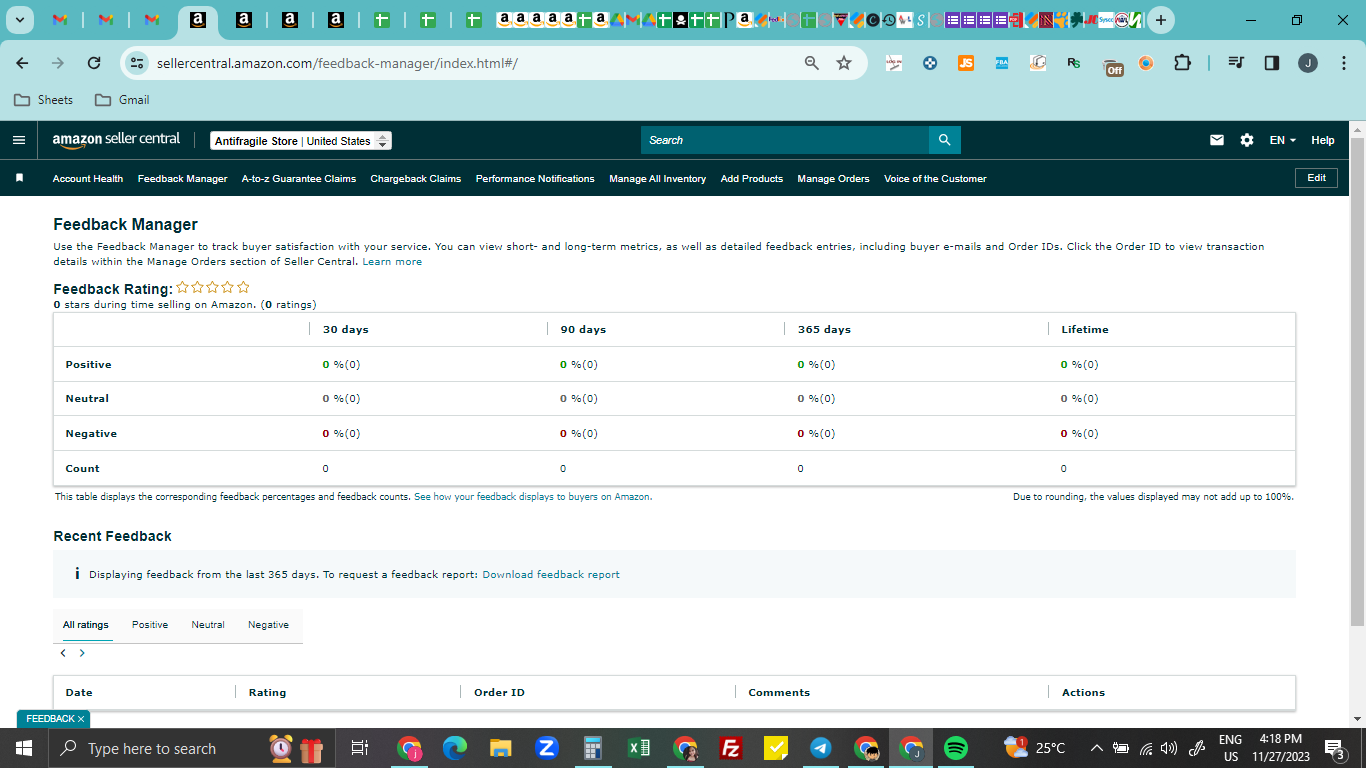
Task: Open the Help link
Action: click(1323, 140)
